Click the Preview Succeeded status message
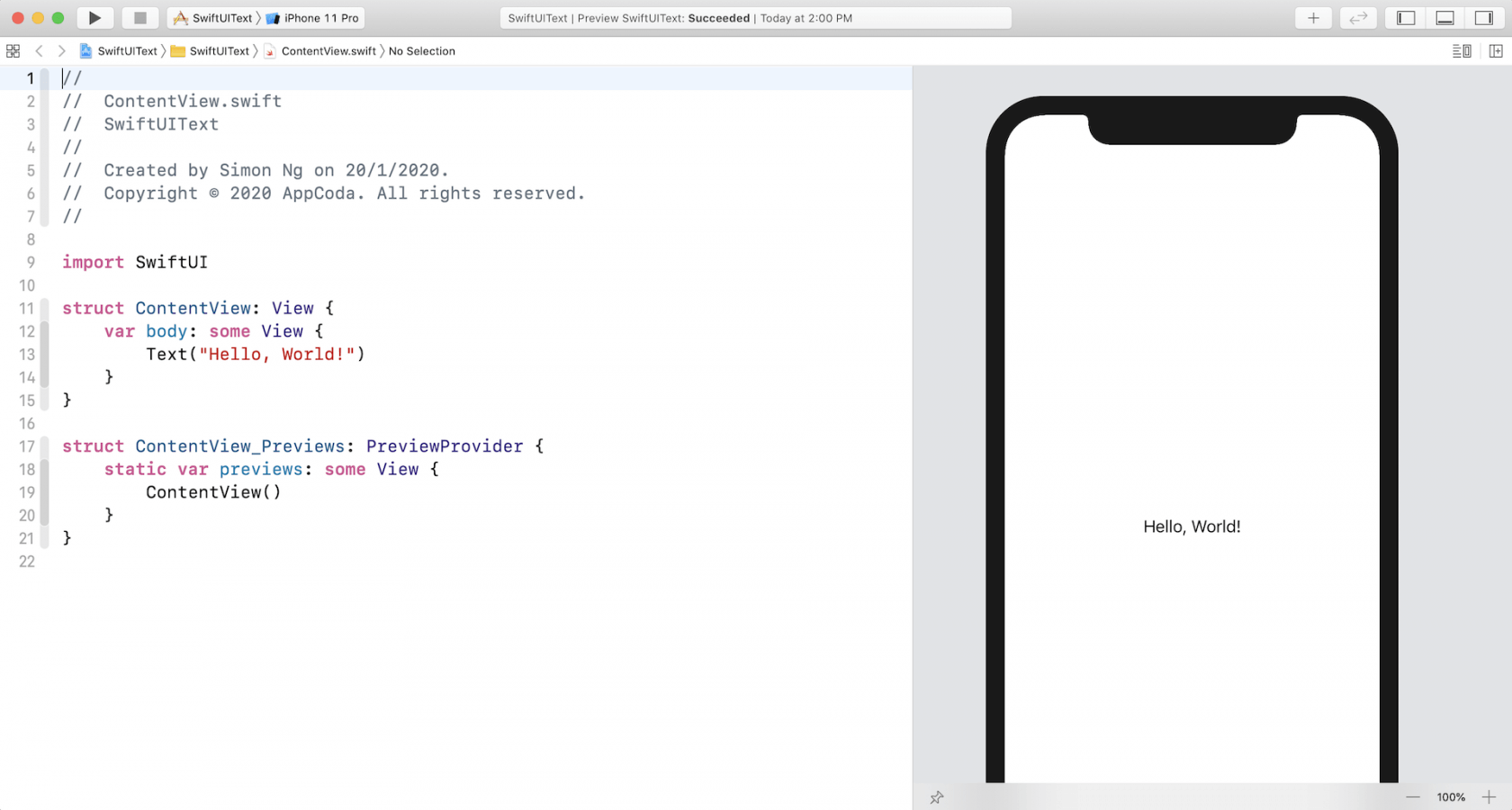1512x810 pixels. click(x=756, y=18)
